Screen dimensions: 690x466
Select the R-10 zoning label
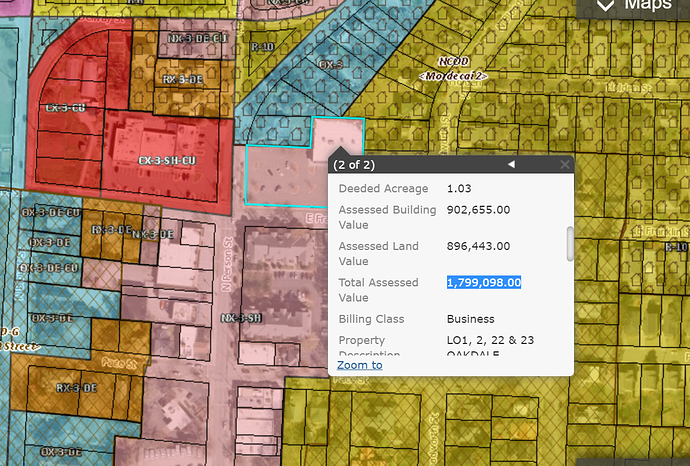click(263, 47)
